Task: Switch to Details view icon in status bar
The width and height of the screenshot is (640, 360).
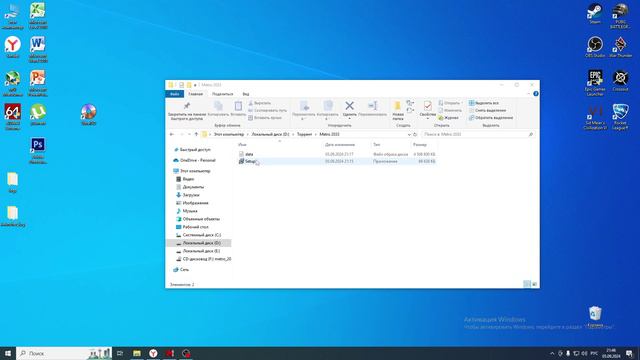Action: click(527, 284)
